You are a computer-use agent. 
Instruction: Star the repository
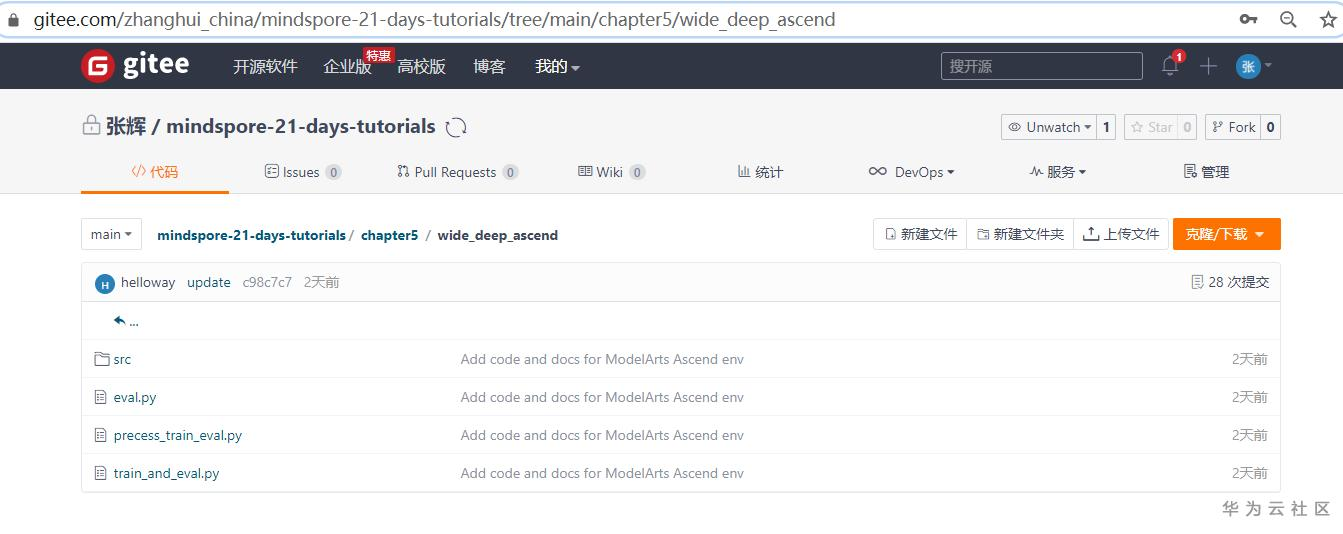1151,127
